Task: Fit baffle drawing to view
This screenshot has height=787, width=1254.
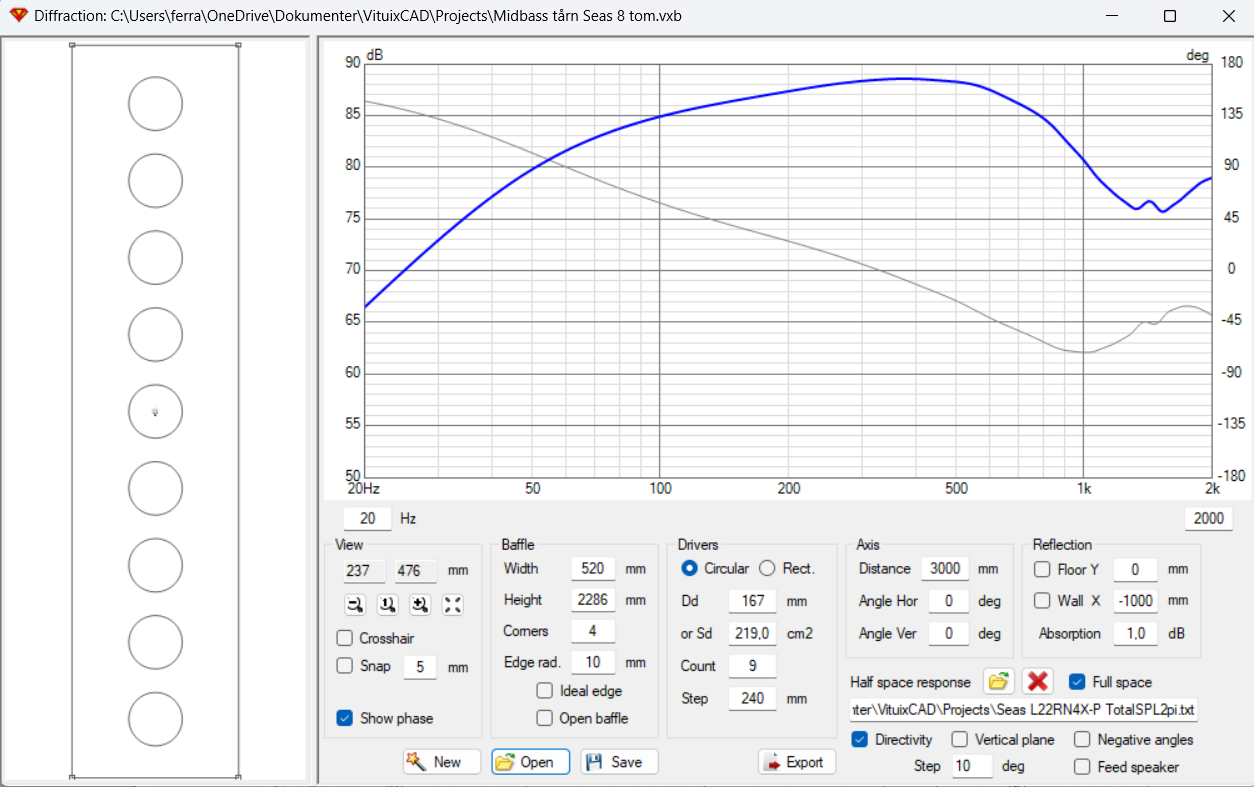Action: click(x=453, y=604)
